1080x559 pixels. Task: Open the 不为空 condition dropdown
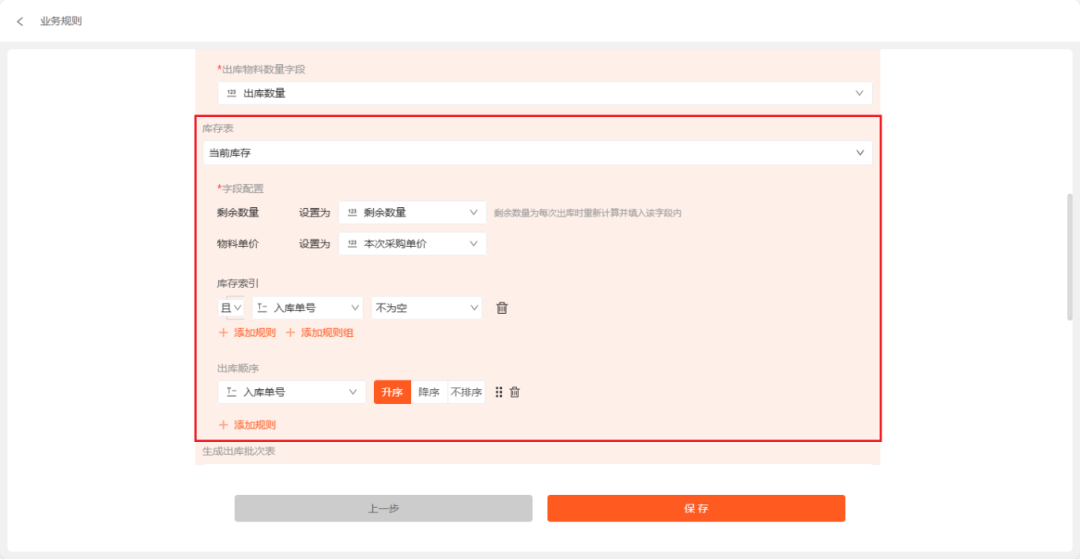pyautogui.click(x=426, y=308)
